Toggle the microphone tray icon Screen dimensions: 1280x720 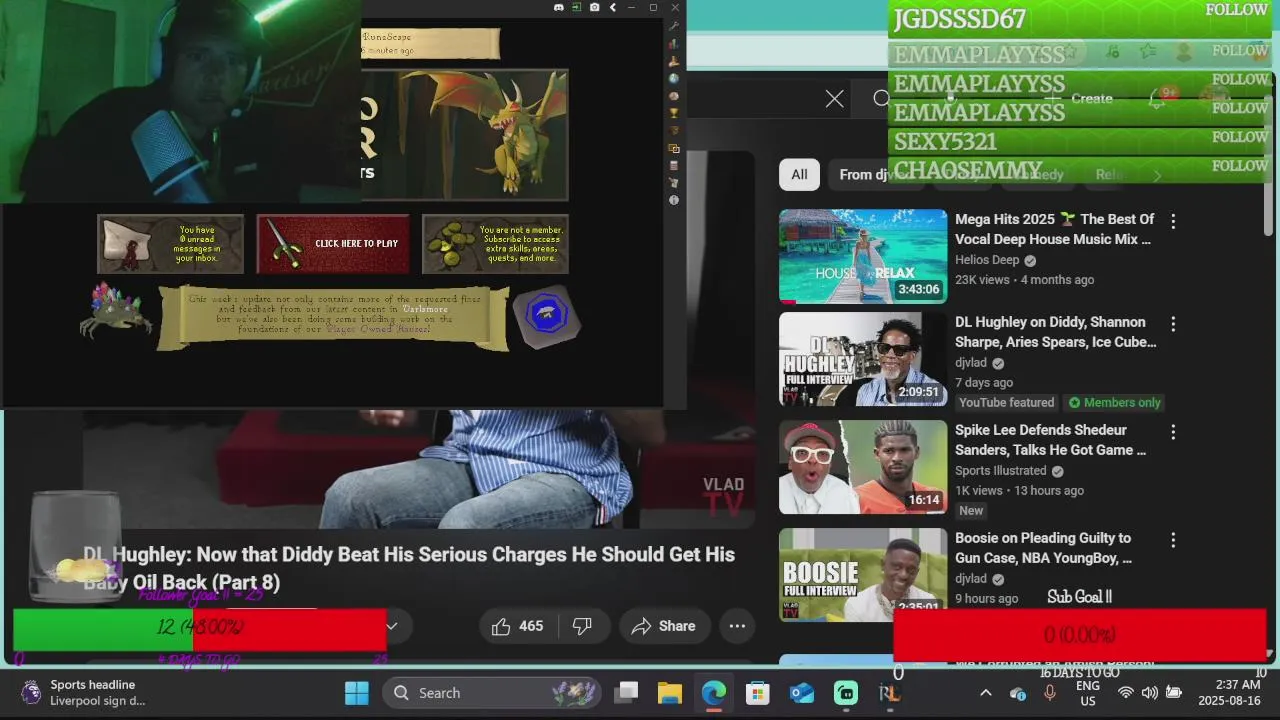[x=1049, y=693]
